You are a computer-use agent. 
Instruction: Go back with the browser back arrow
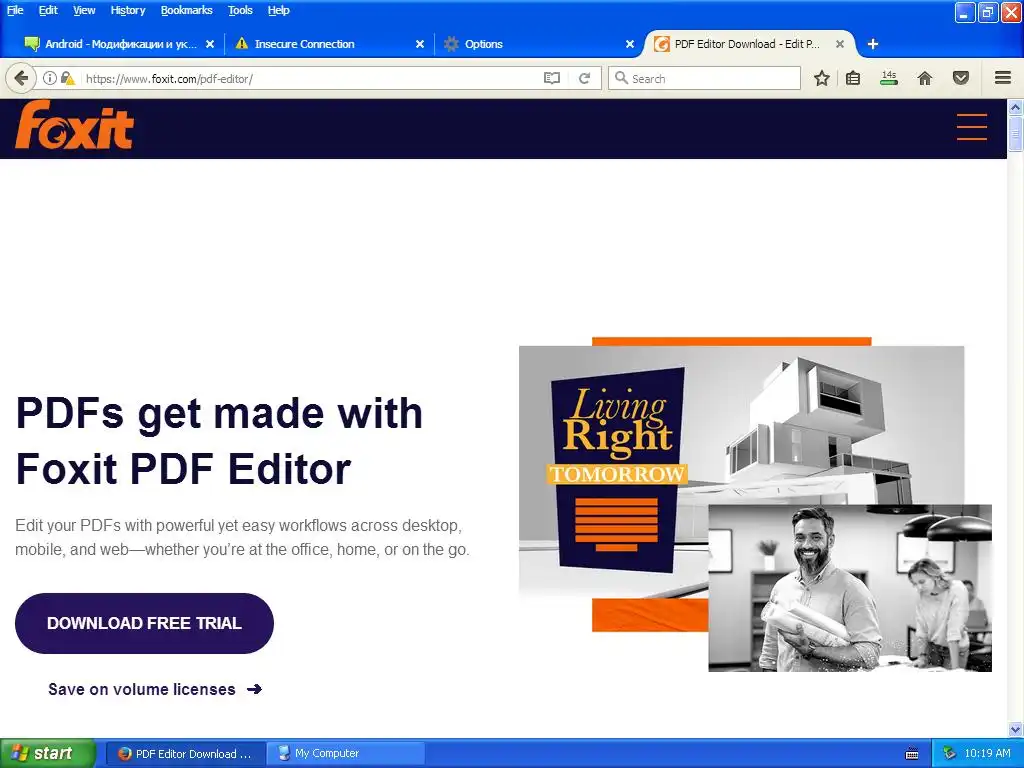tap(21, 78)
